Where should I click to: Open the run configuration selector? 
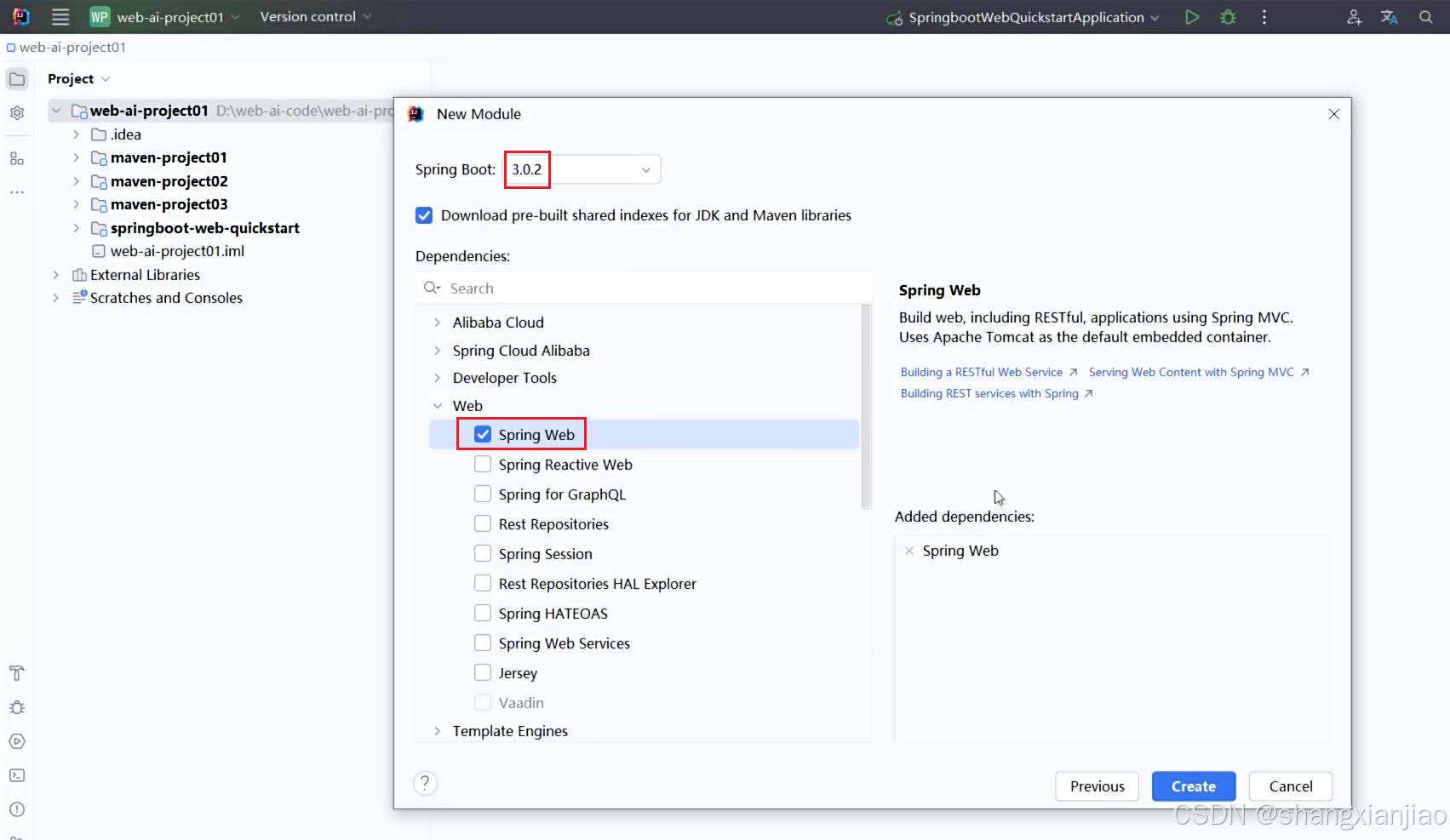pyautogui.click(x=1023, y=17)
